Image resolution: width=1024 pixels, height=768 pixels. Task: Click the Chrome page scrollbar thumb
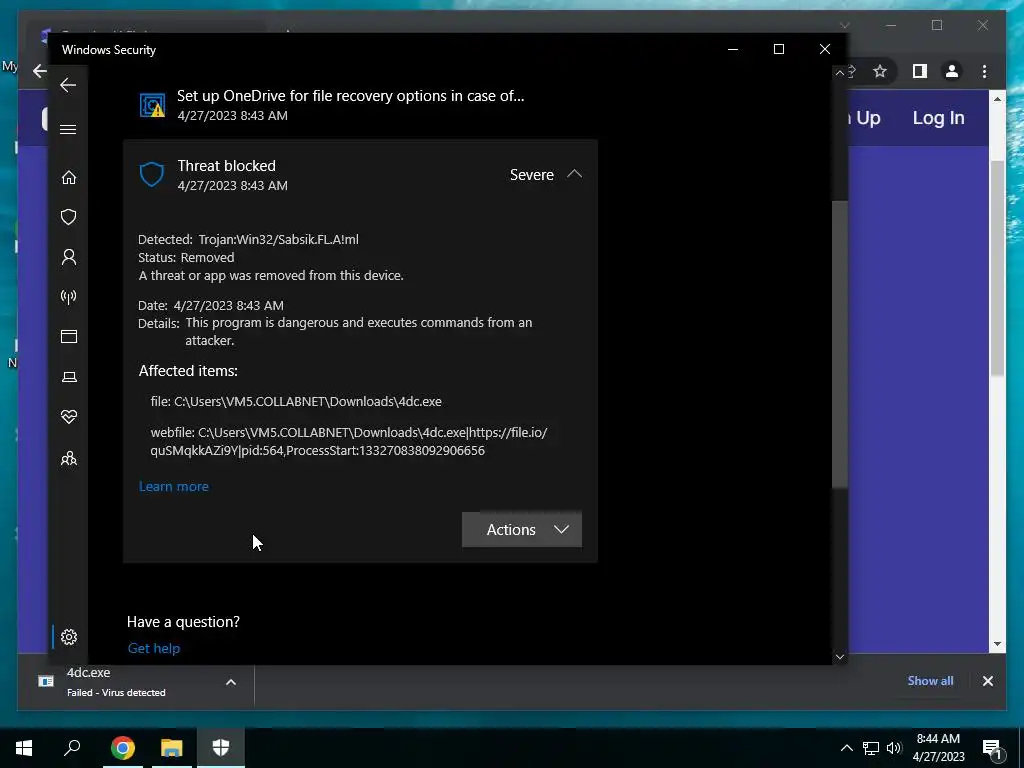[x=997, y=268]
